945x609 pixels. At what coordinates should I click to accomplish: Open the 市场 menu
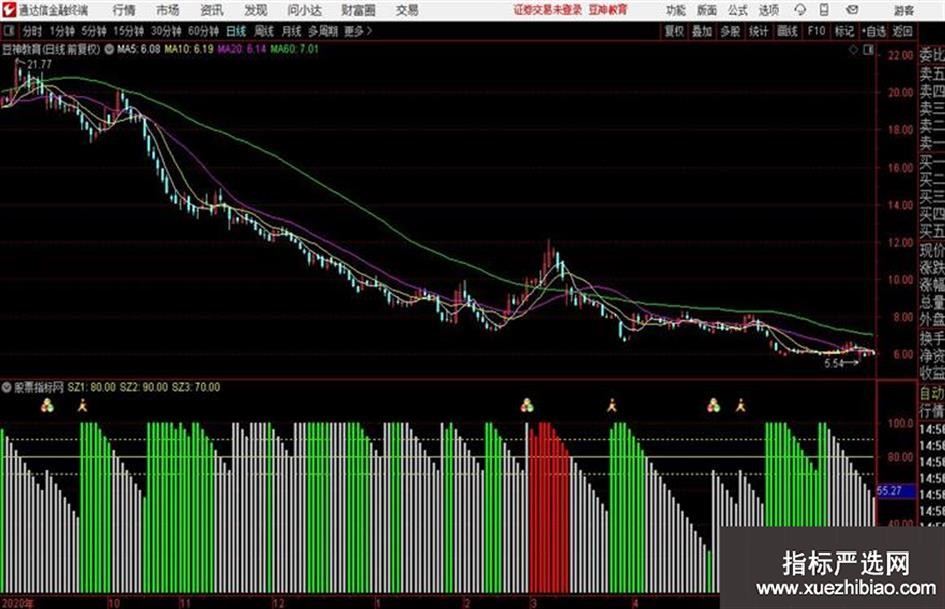click(168, 10)
